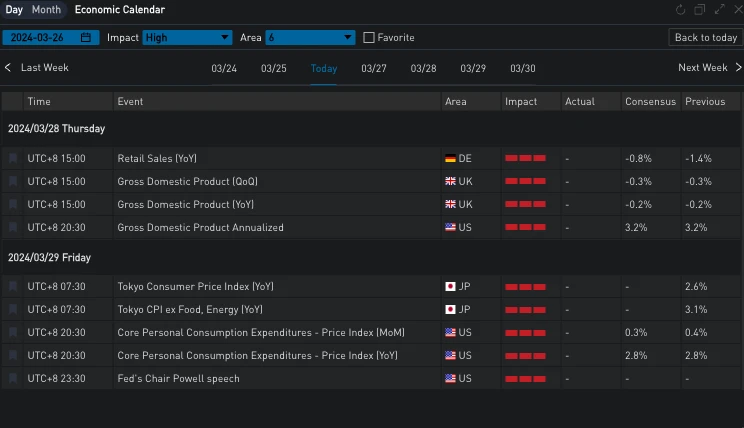Click bookmark icon for UK GDP (QoQ)
The width and height of the screenshot is (744, 428).
(x=13, y=182)
